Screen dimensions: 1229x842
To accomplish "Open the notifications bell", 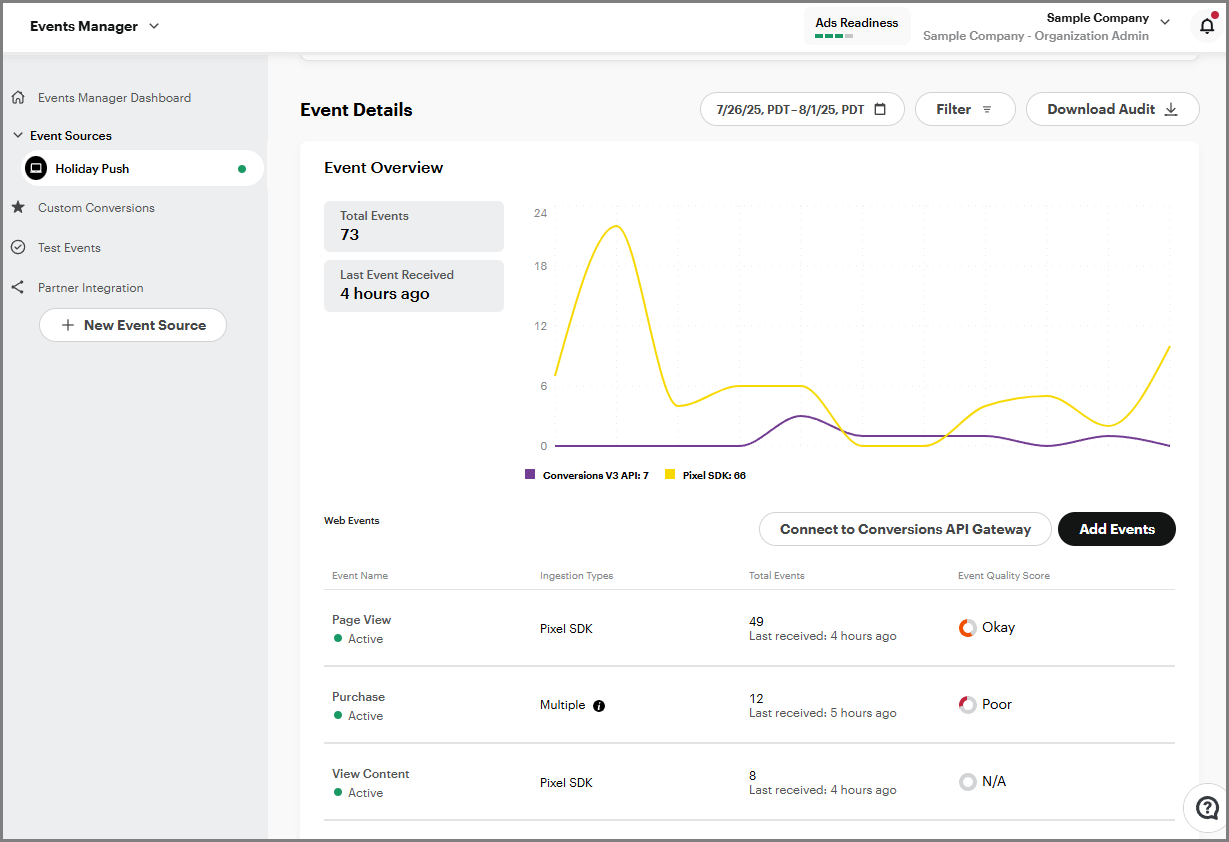I will click(x=1207, y=26).
